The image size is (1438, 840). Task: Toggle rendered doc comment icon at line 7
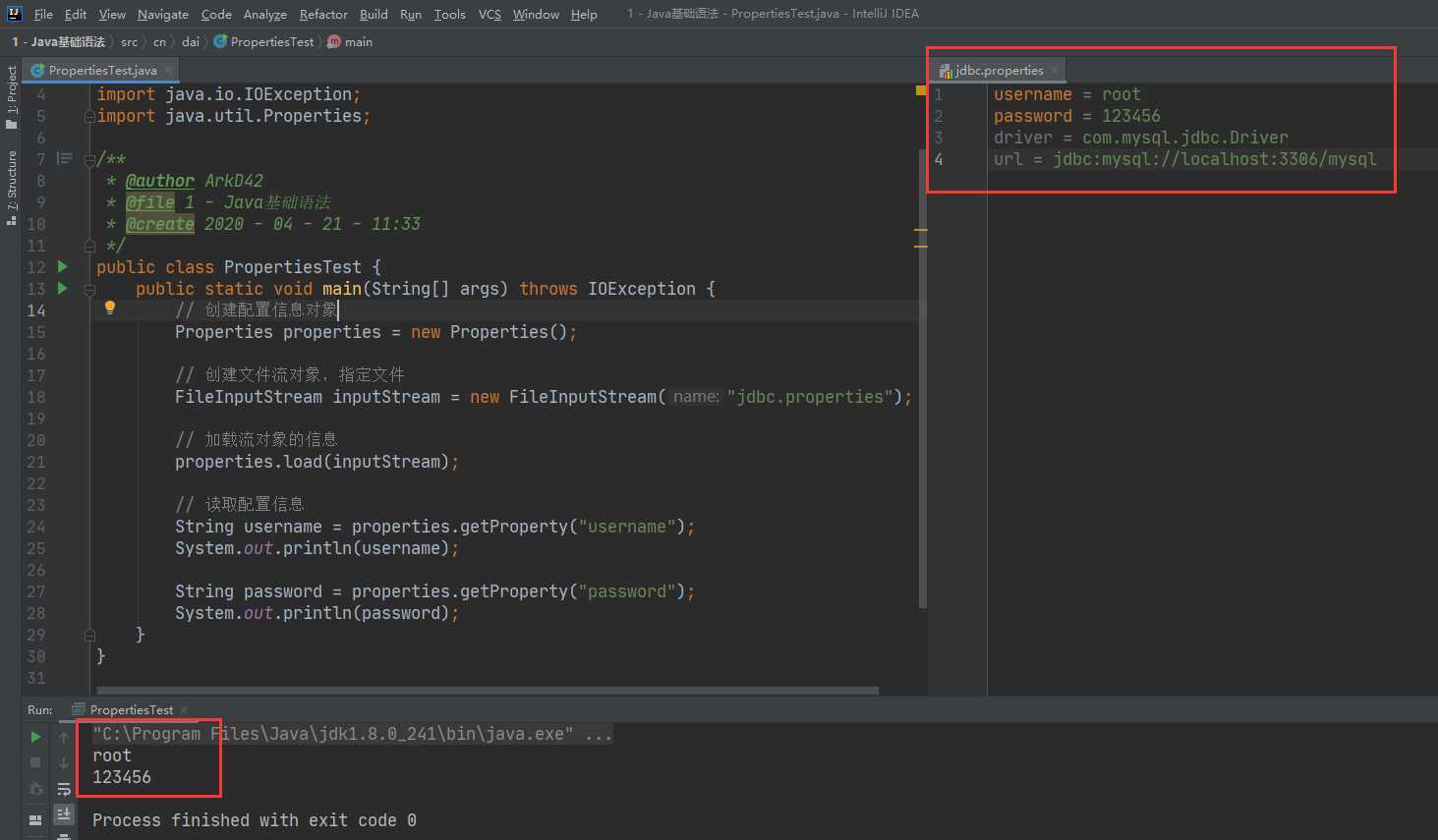[65, 158]
